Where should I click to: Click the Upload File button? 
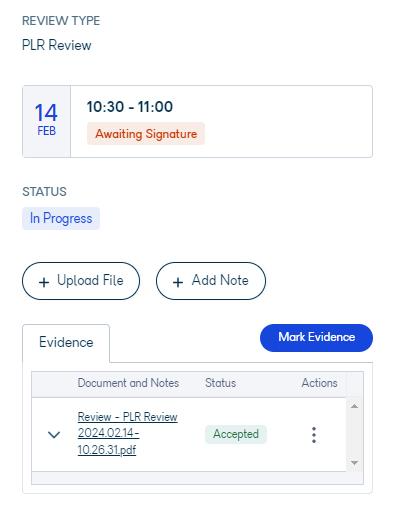click(81, 281)
